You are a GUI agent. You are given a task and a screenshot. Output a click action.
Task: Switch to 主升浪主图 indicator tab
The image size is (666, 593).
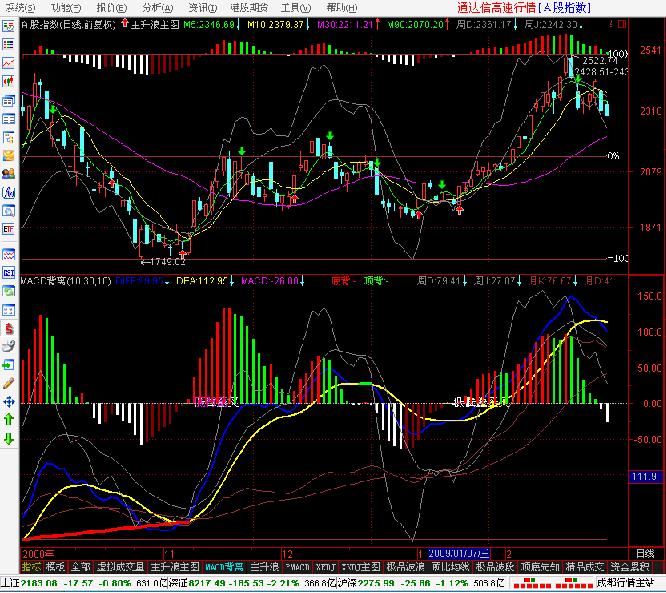coord(175,567)
